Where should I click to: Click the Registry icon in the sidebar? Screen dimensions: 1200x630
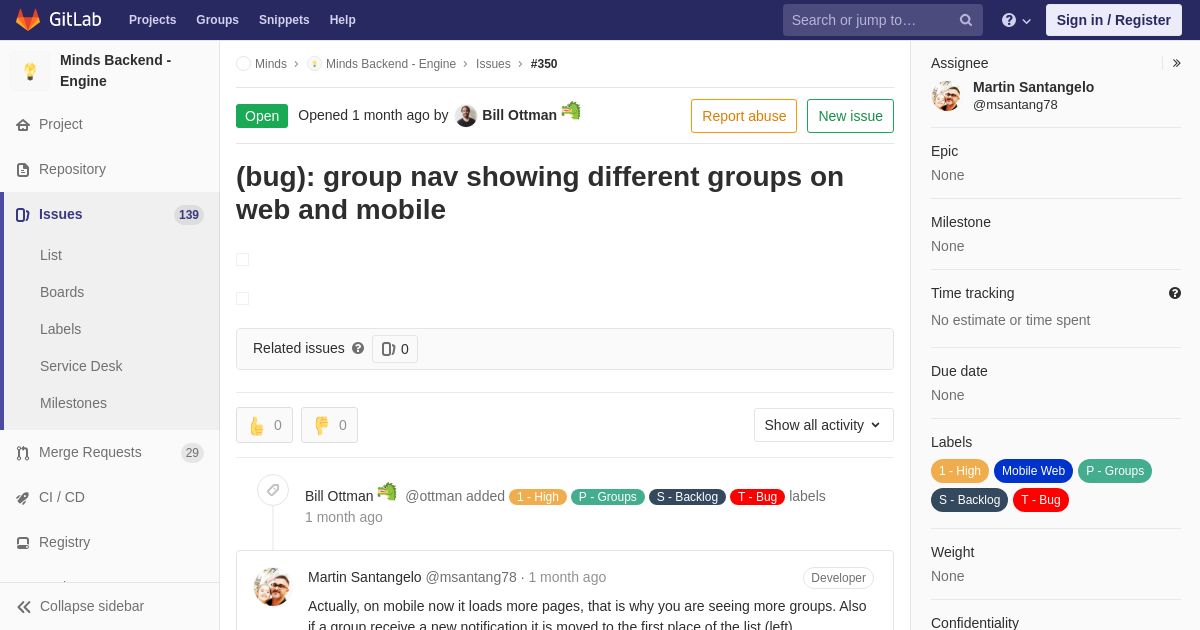click(x=23, y=543)
